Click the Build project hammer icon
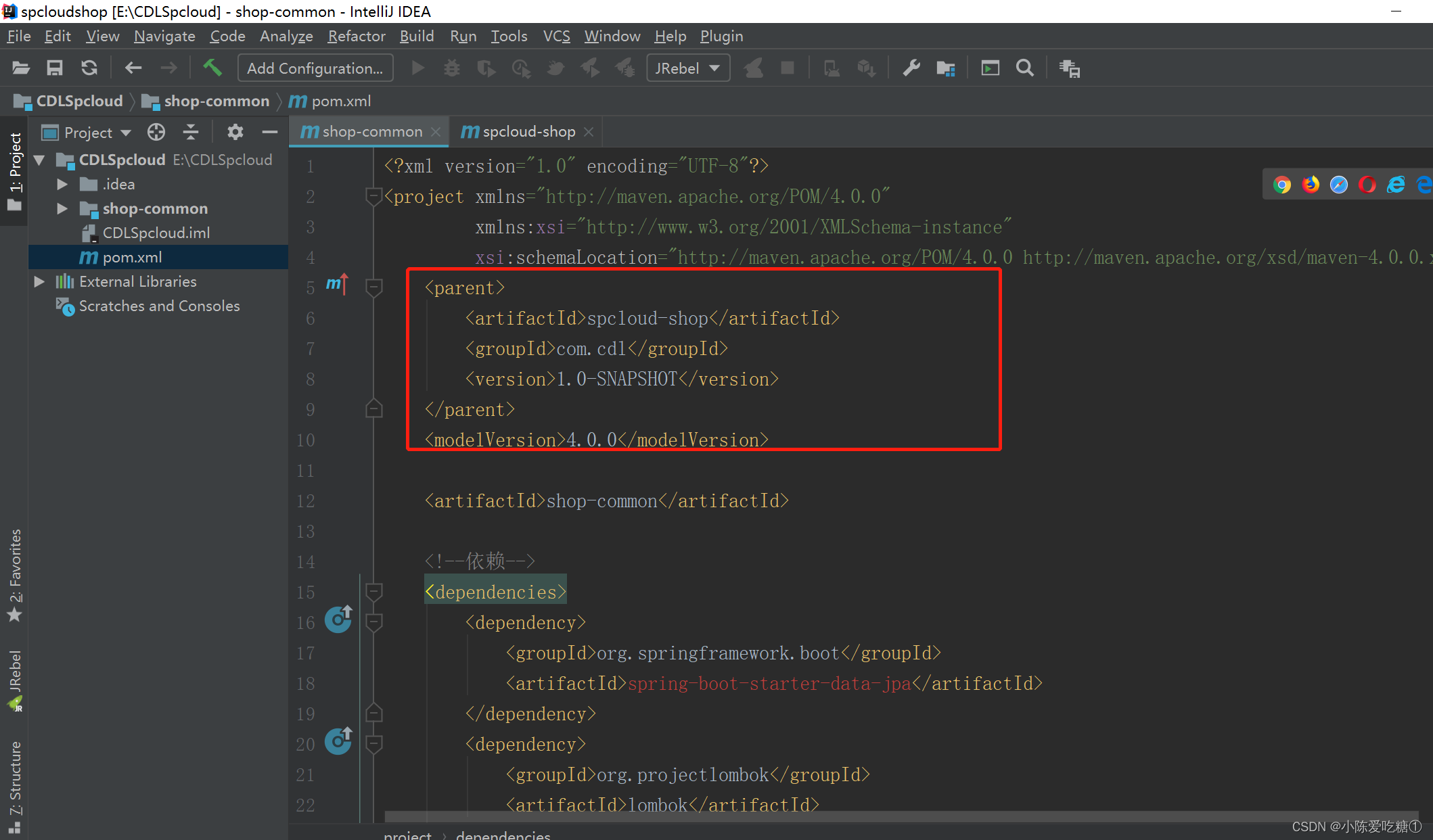 coord(212,68)
